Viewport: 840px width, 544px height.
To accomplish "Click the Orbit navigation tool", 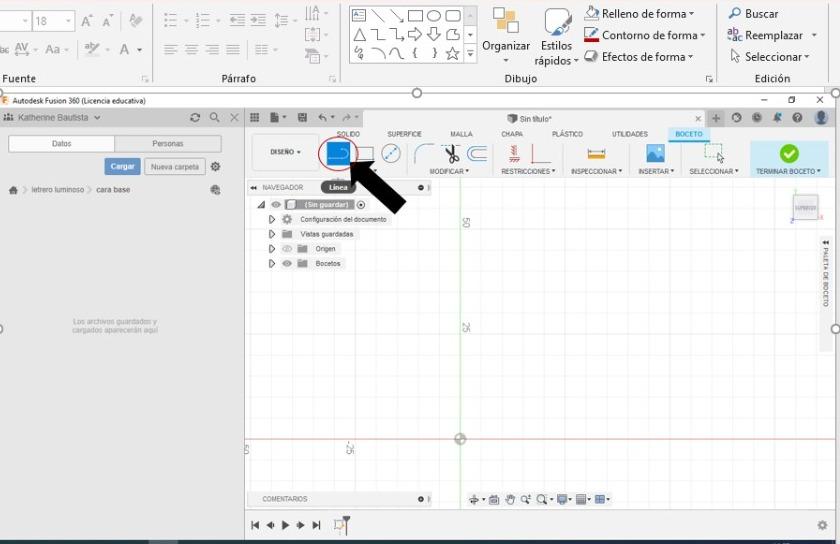I will (x=474, y=500).
